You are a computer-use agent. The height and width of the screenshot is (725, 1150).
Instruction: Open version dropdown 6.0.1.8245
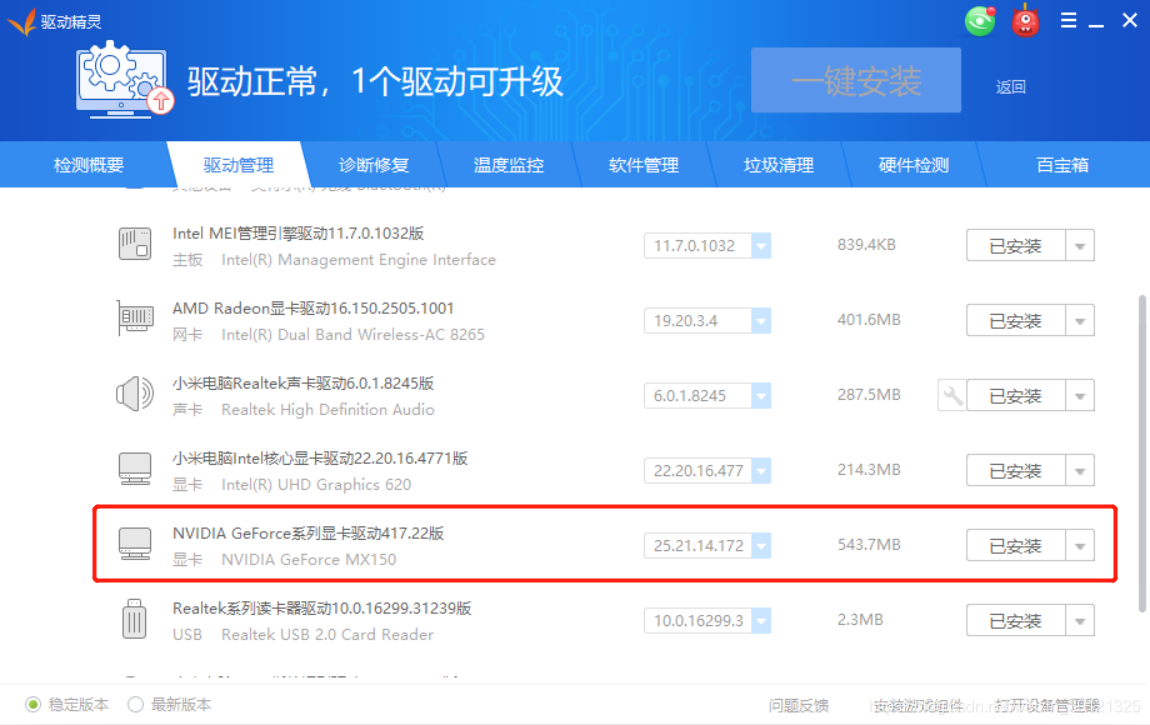click(x=761, y=396)
